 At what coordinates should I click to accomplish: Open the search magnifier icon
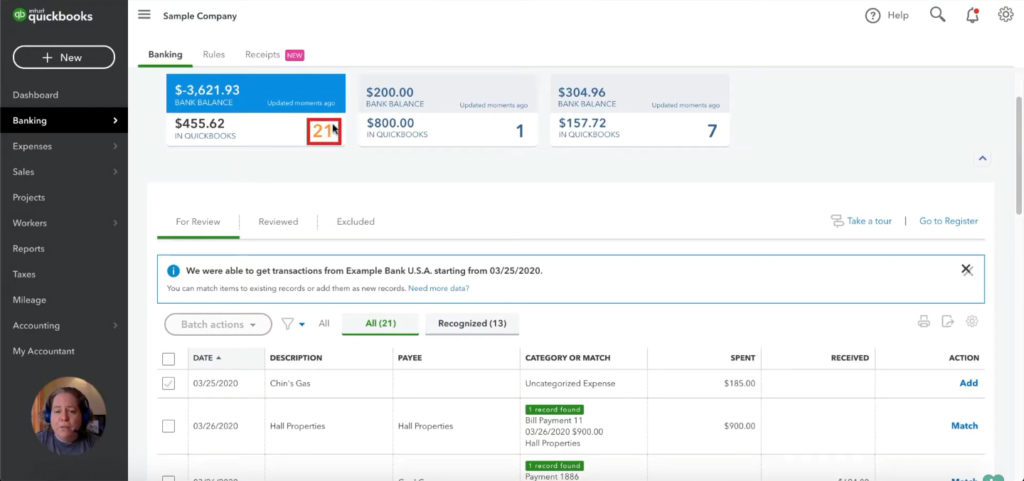[x=937, y=15]
